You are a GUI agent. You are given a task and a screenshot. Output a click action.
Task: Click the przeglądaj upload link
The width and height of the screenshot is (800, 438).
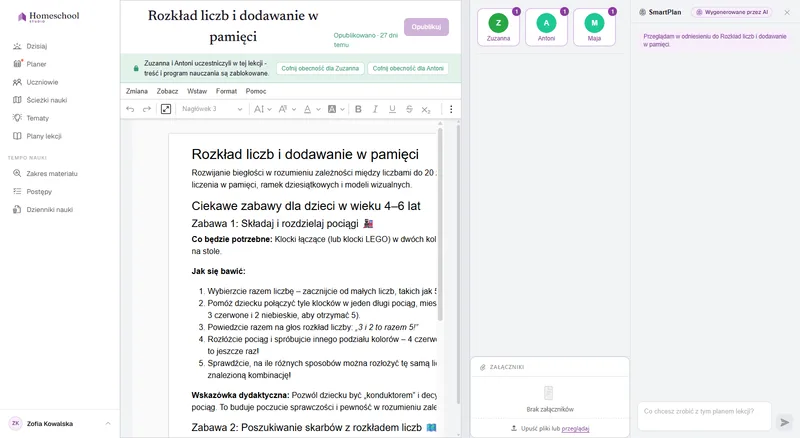[x=575, y=429]
